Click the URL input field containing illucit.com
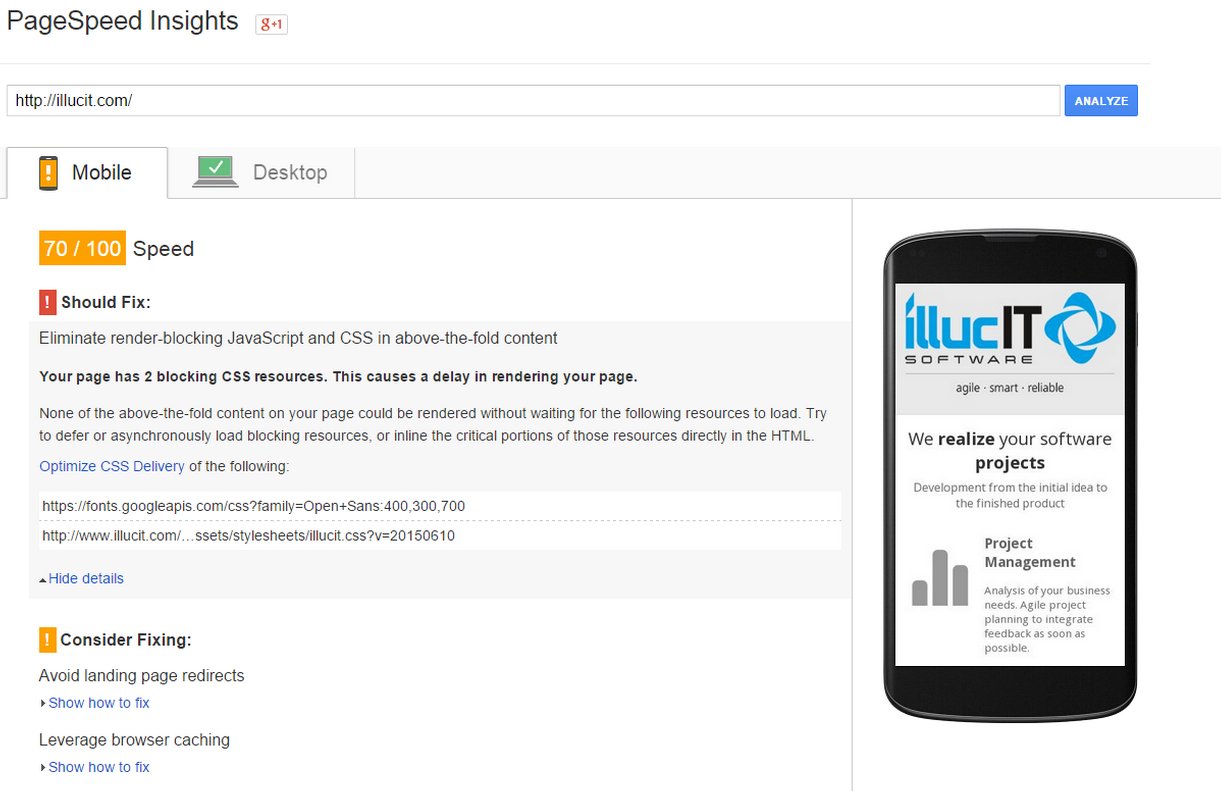 pyautogui.click(x=533, y=101)
